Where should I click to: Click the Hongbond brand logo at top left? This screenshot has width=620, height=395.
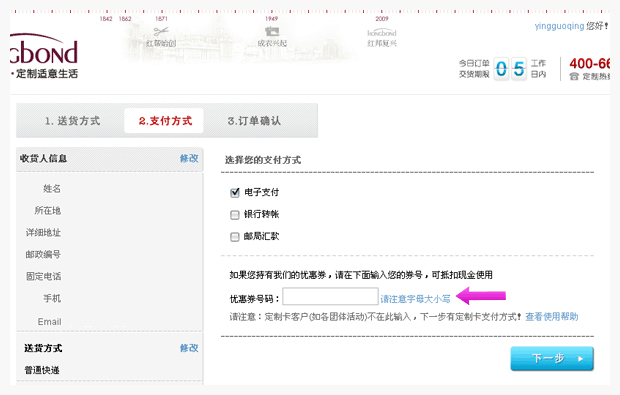point(44,56)
